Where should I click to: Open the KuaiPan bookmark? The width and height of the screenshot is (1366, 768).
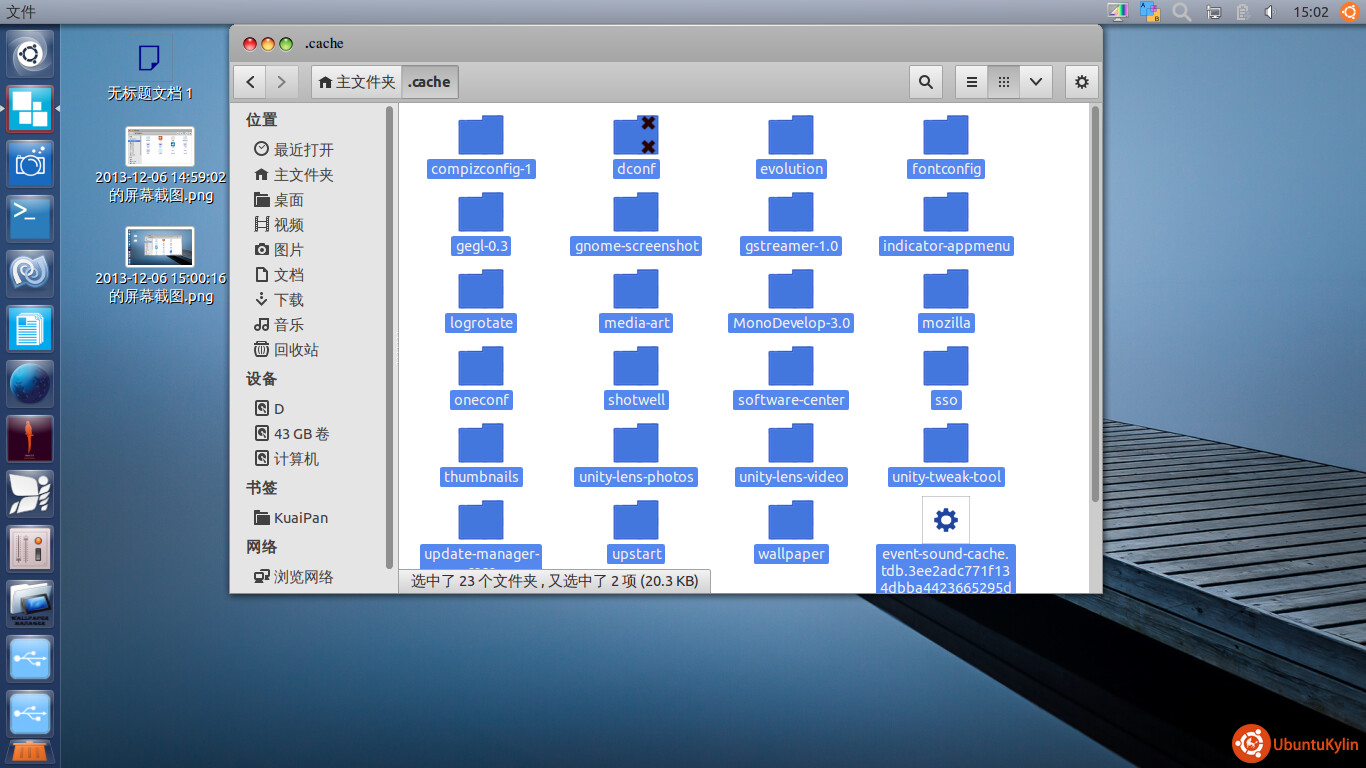(300, 517)
